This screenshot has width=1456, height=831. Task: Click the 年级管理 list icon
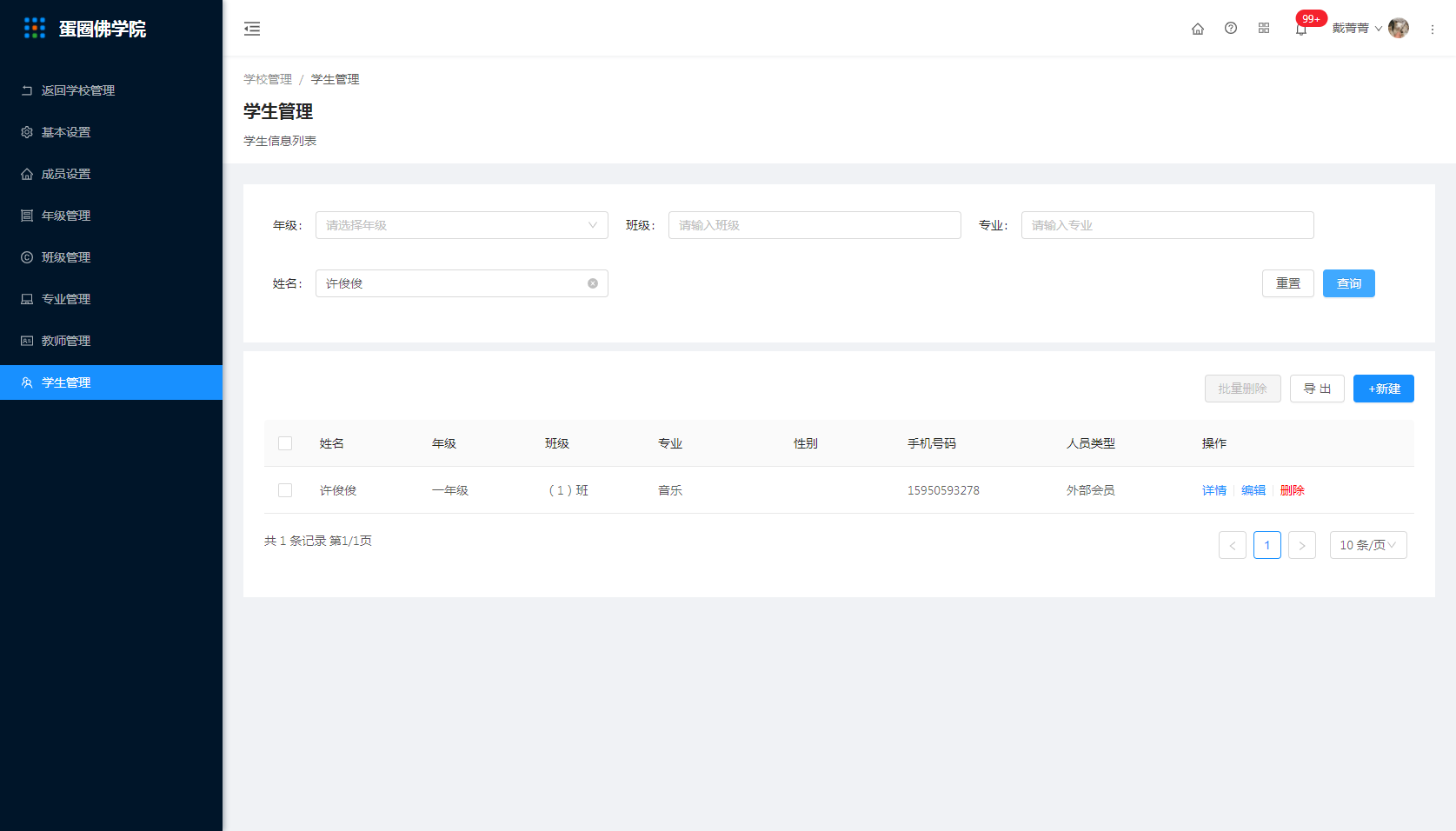pos(27,216)
